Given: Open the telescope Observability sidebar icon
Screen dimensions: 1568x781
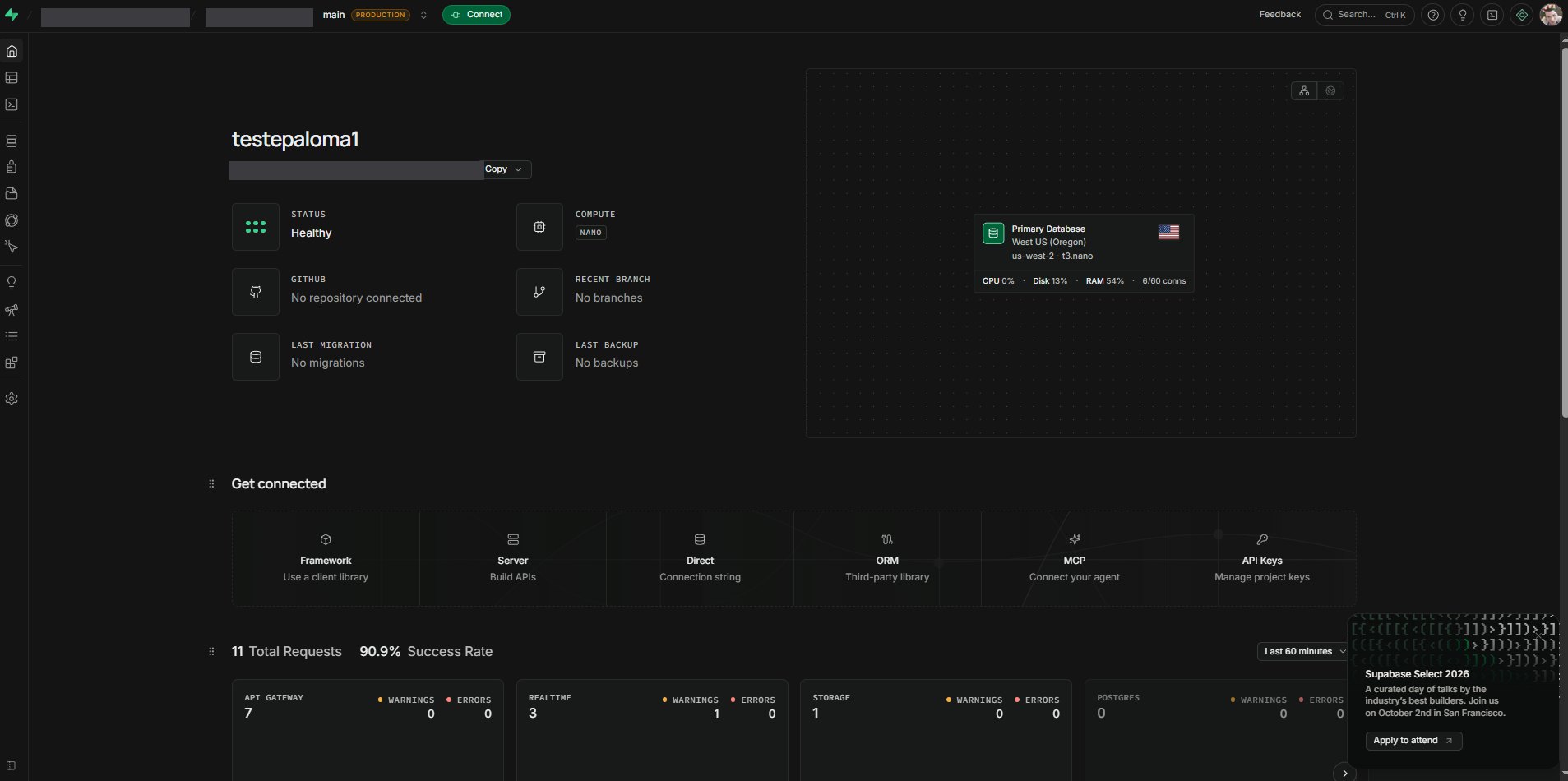Looking at the screenshot, I should tap(12, 310).
